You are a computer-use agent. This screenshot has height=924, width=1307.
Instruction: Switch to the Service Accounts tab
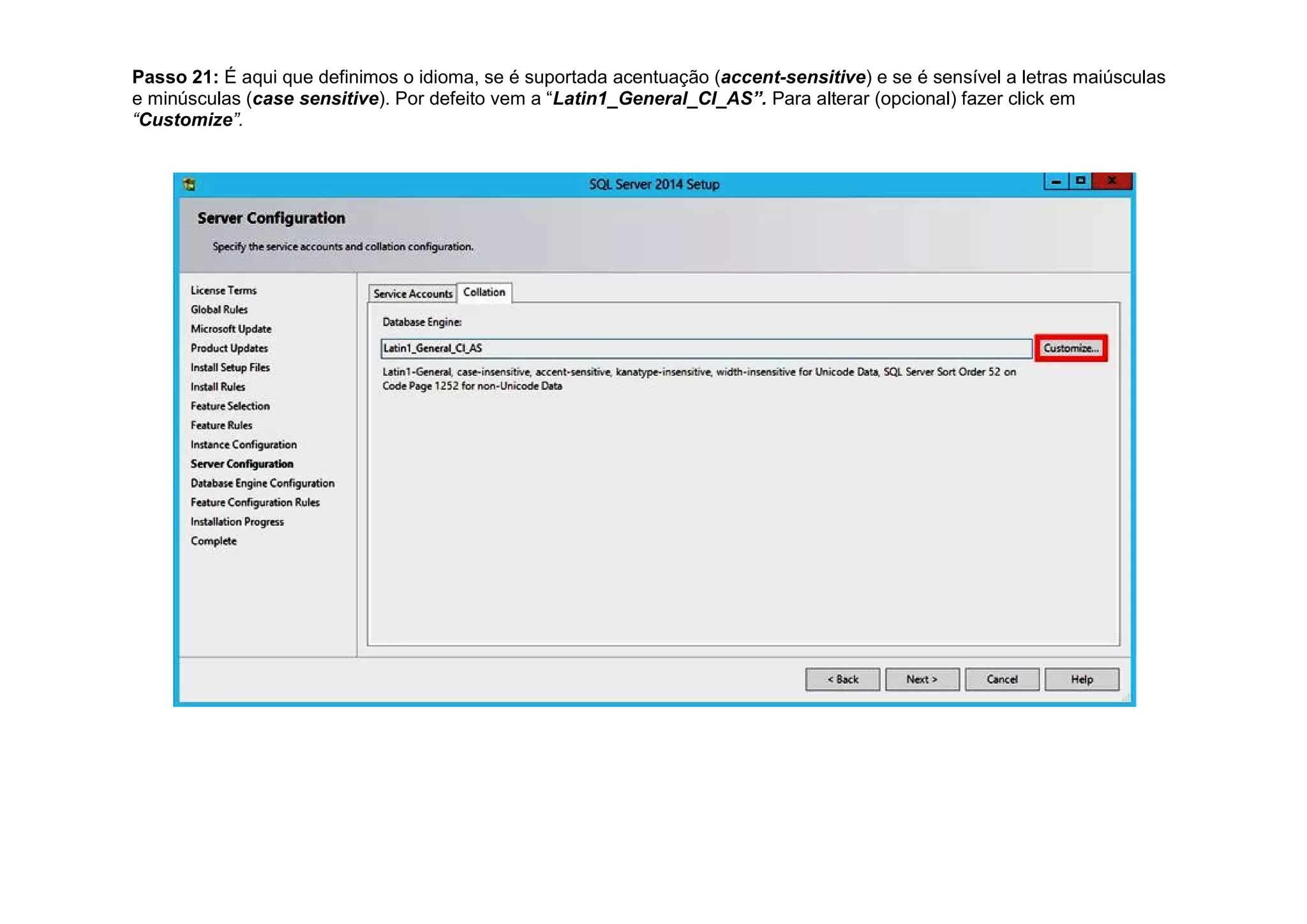412,294
